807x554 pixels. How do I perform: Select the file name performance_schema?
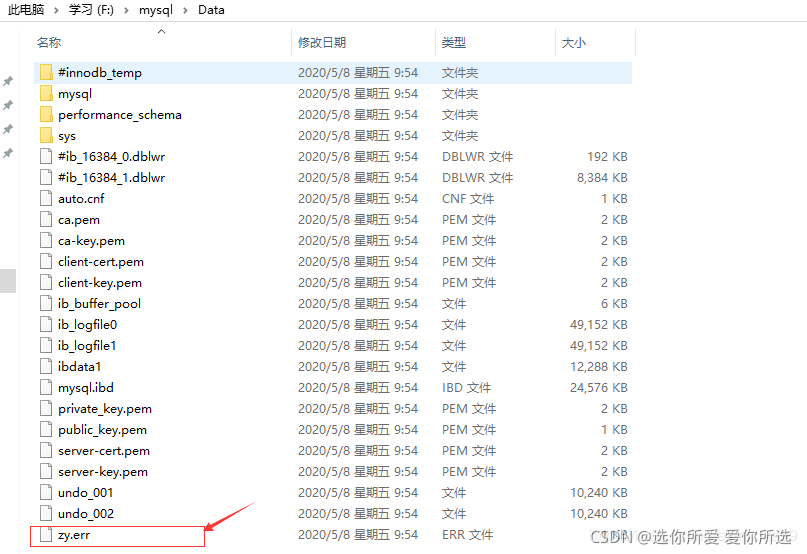pos(120,115)
